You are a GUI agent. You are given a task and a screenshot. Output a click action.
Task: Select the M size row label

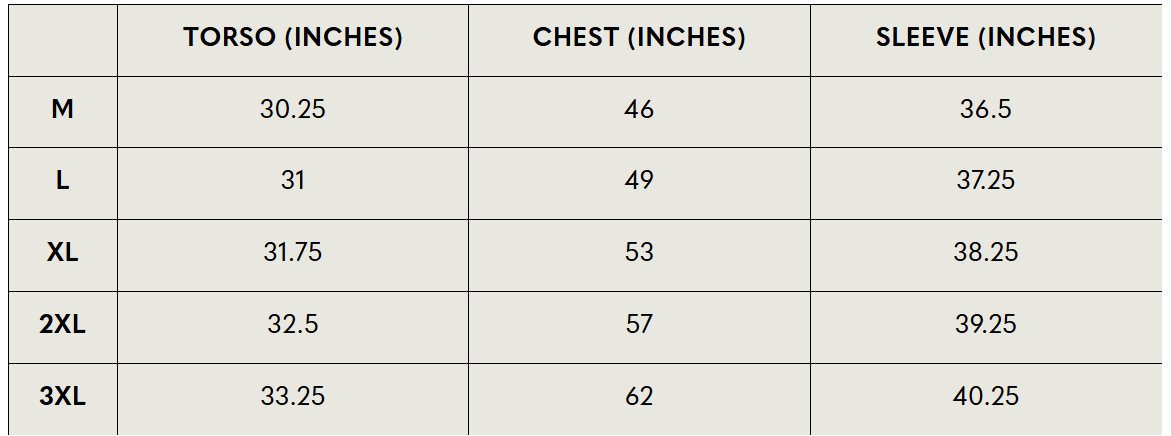pos(62,109)
